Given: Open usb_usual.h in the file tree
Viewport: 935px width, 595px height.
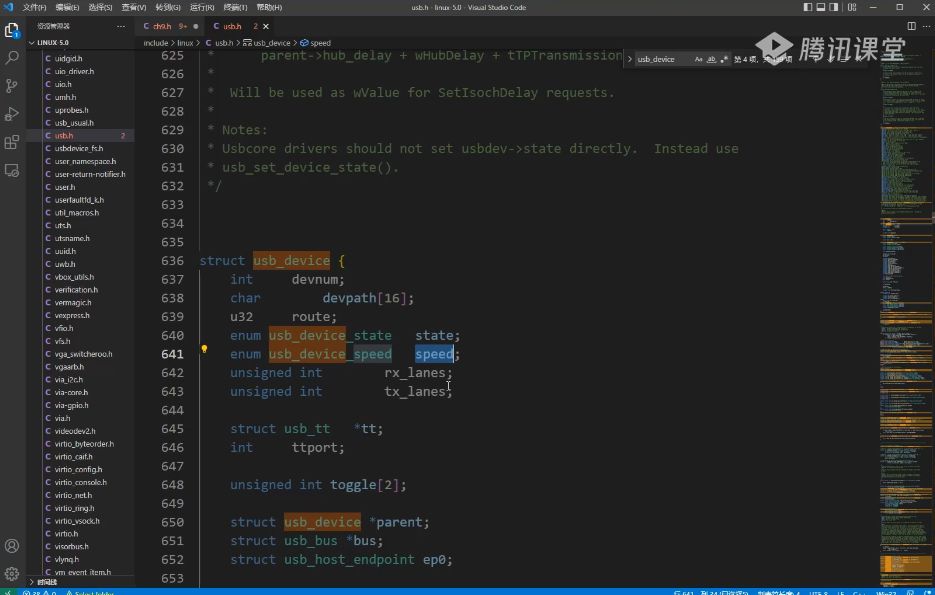Looking at the screenshot, I should tap(75, 123).
